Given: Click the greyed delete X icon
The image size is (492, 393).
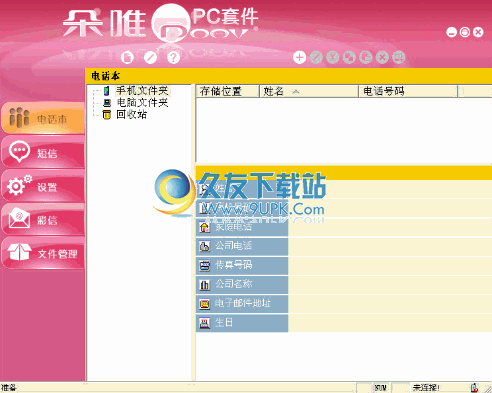Looking at the screenshot, I should 382,57.
